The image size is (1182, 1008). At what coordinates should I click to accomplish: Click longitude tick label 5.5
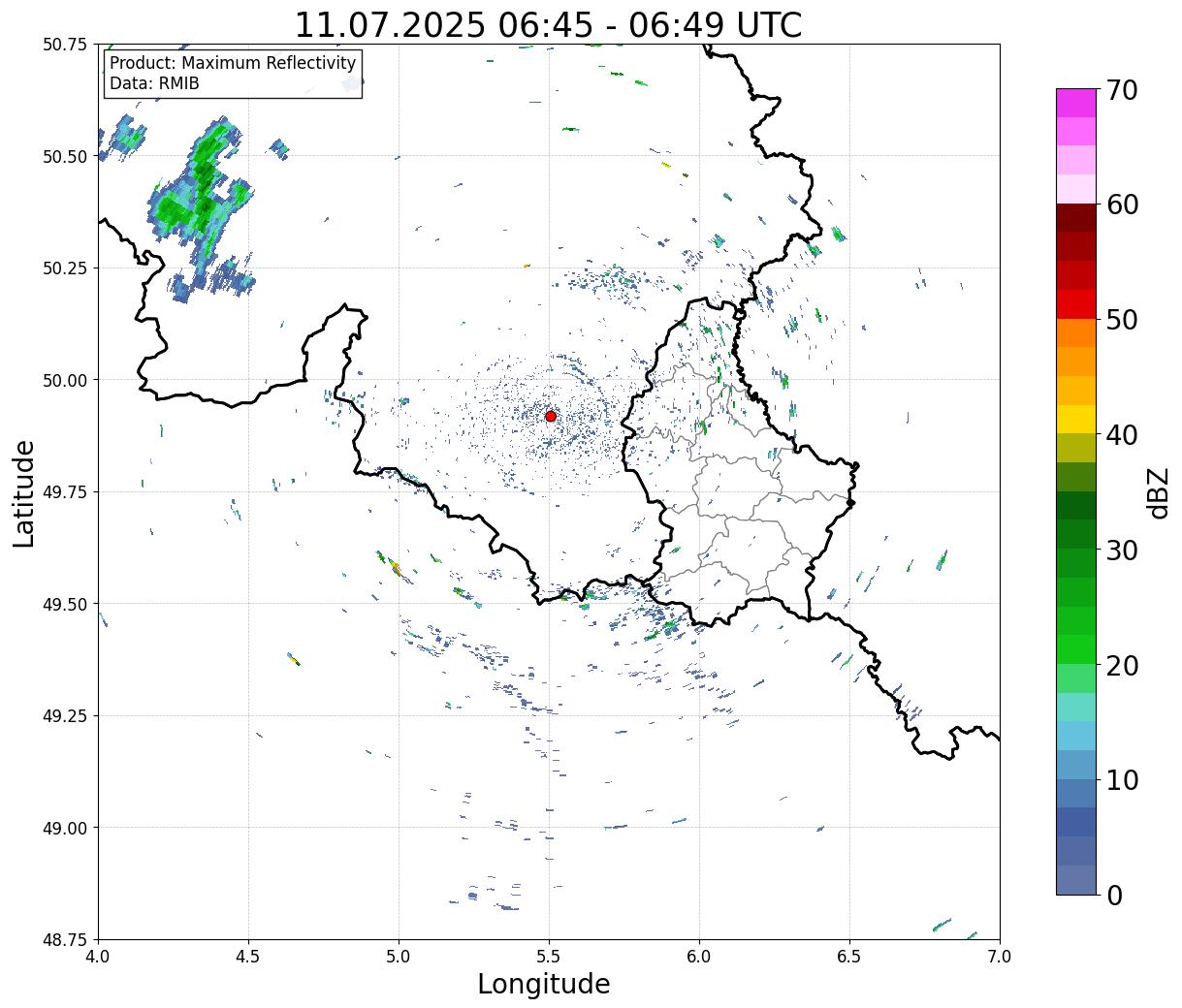[549, 957]
